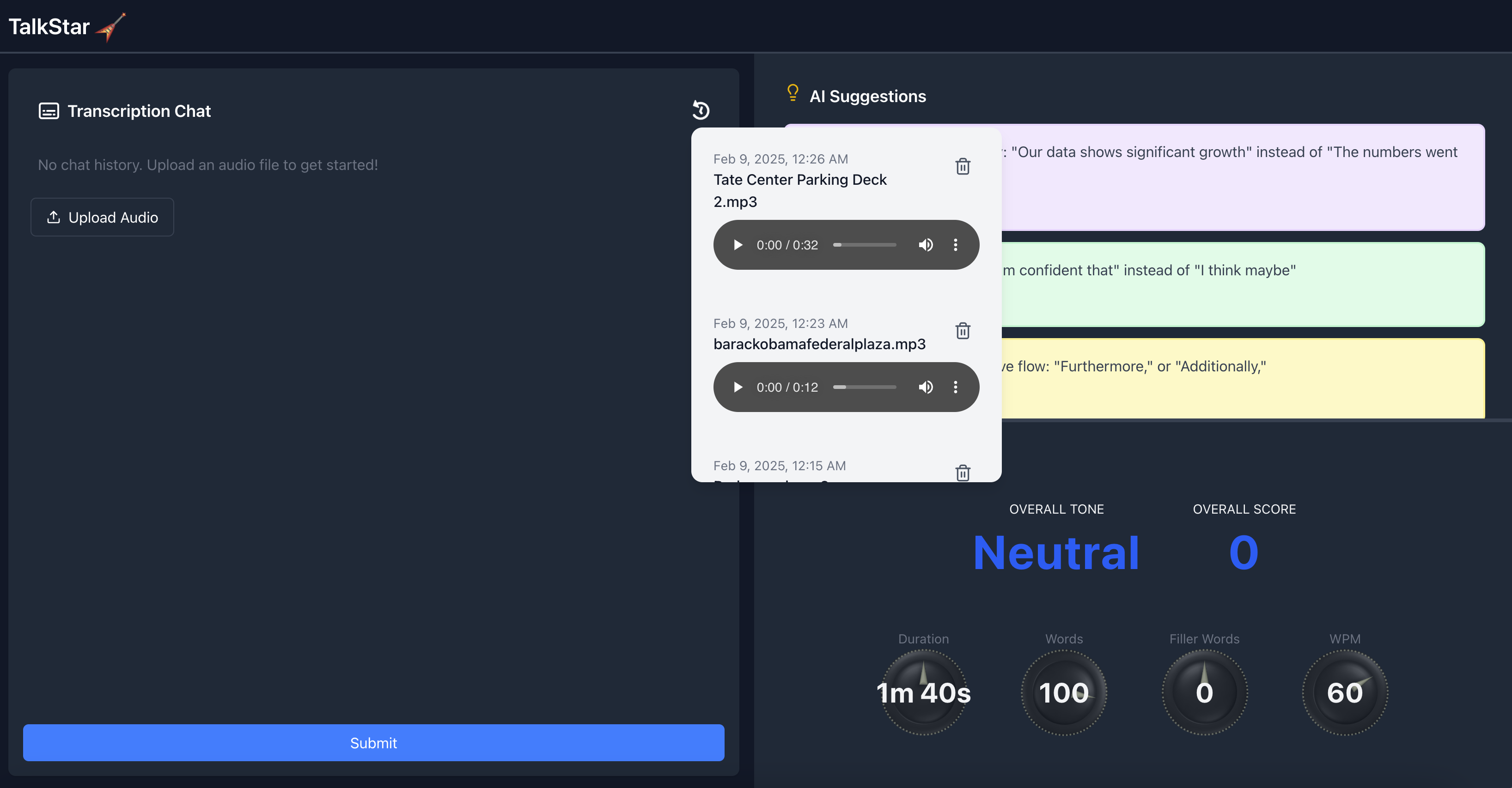The image size is (1512, 788).
Task: Click the Transcription Chat caption icon
Action: pos(49,111)
